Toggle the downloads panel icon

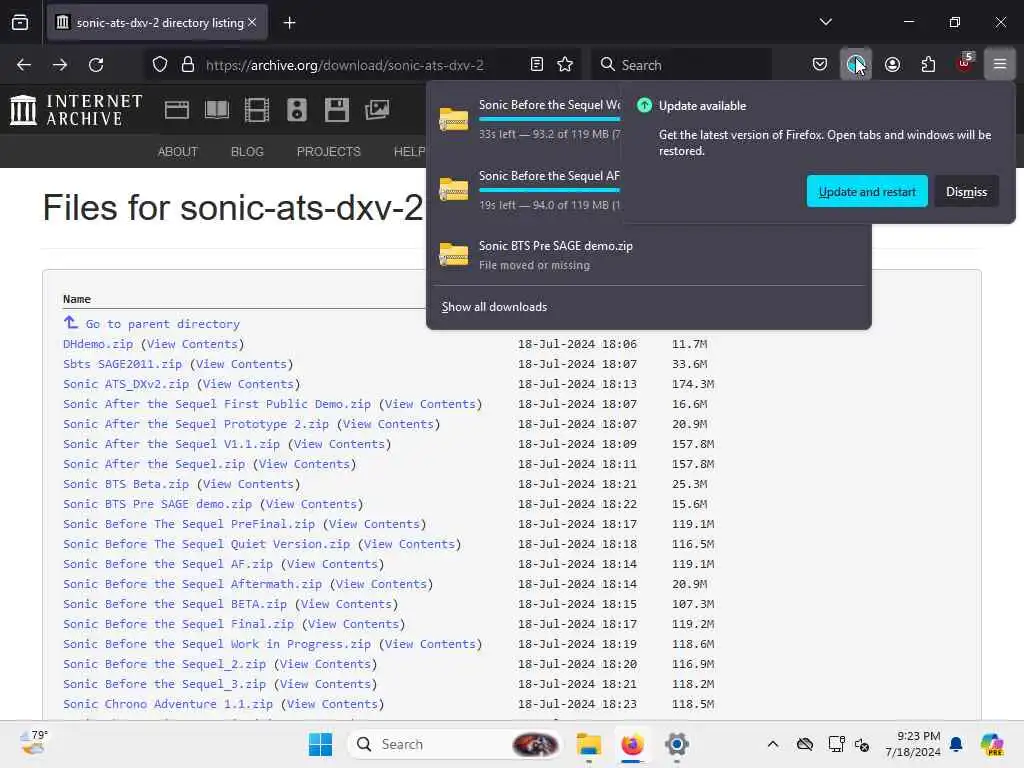[856, 65]
